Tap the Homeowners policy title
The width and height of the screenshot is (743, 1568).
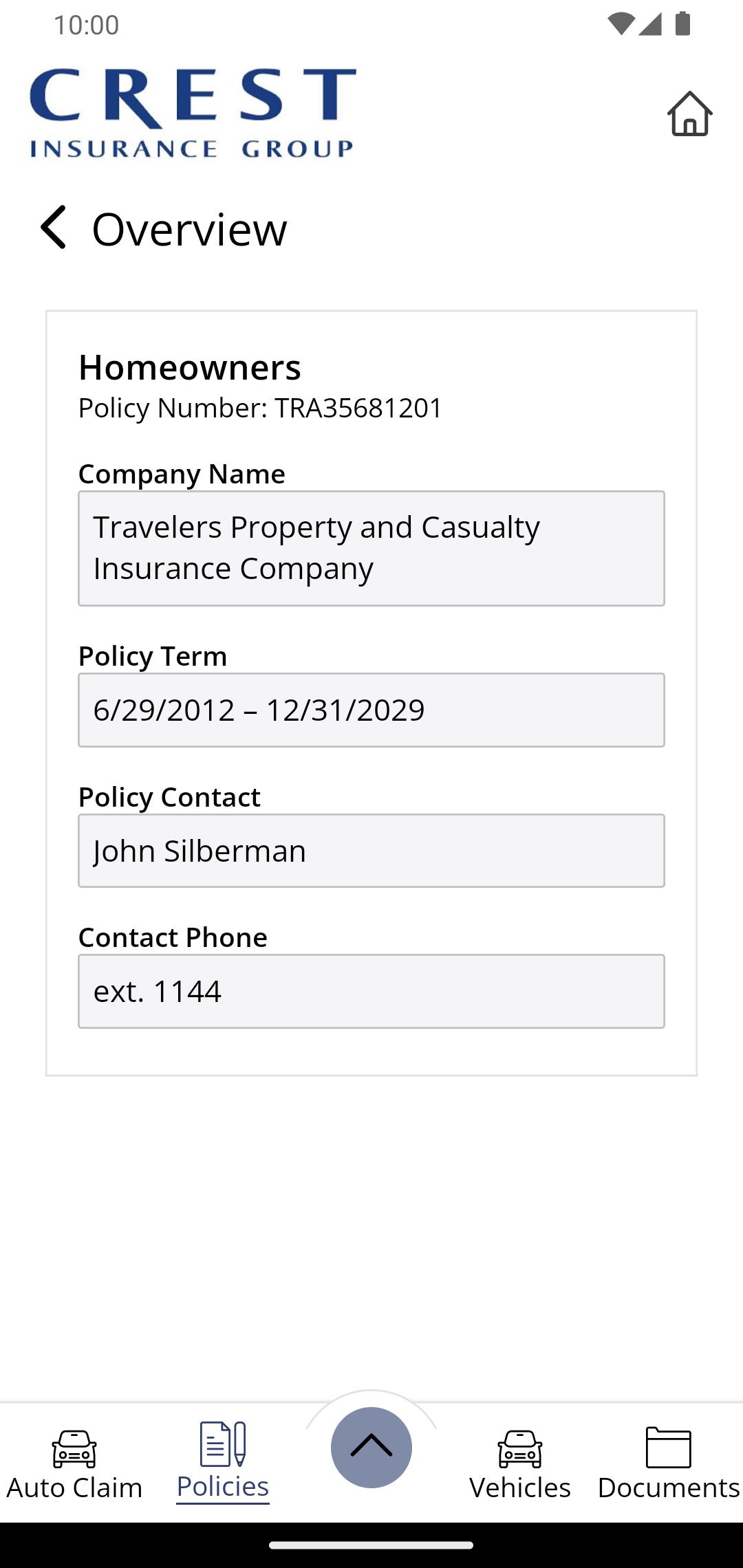click(x=190, y=367)
